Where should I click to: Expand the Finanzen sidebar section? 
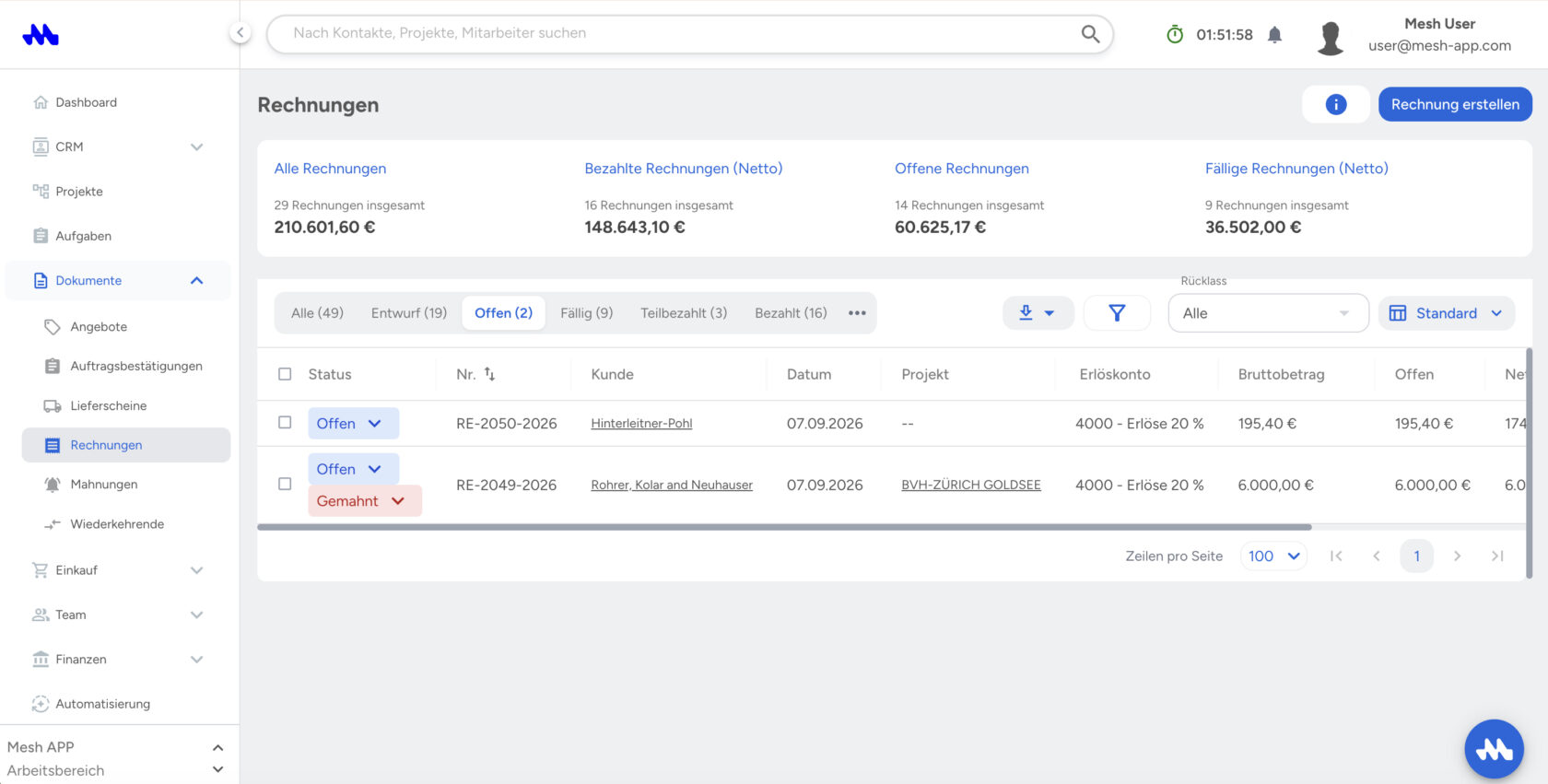pyautogui.click(x=196, y=660)
